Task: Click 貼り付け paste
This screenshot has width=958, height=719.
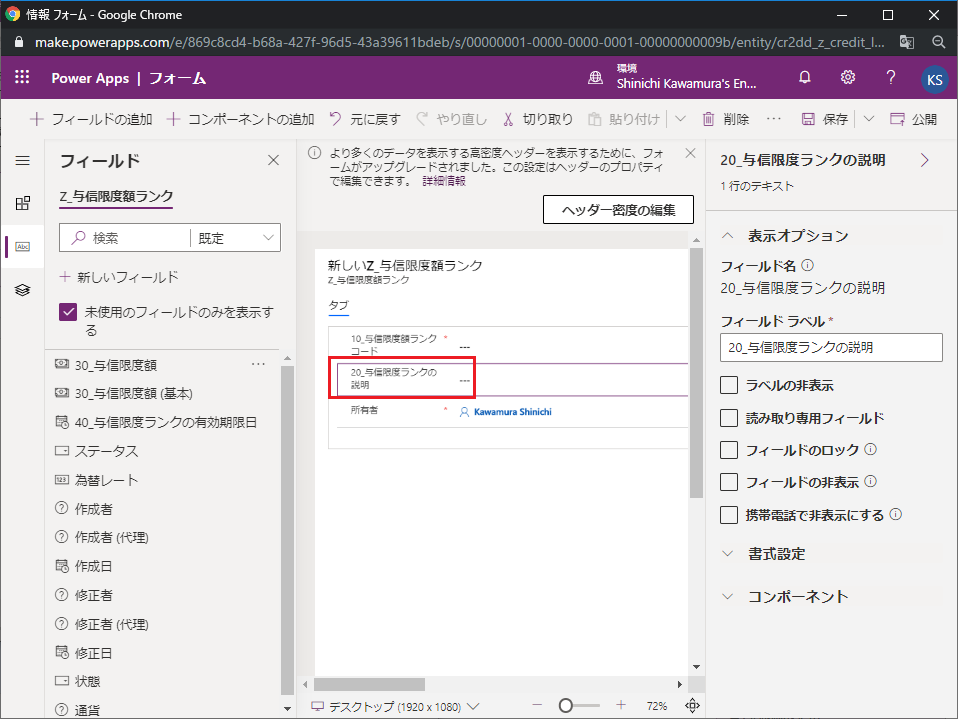Action: click(624, 119)
